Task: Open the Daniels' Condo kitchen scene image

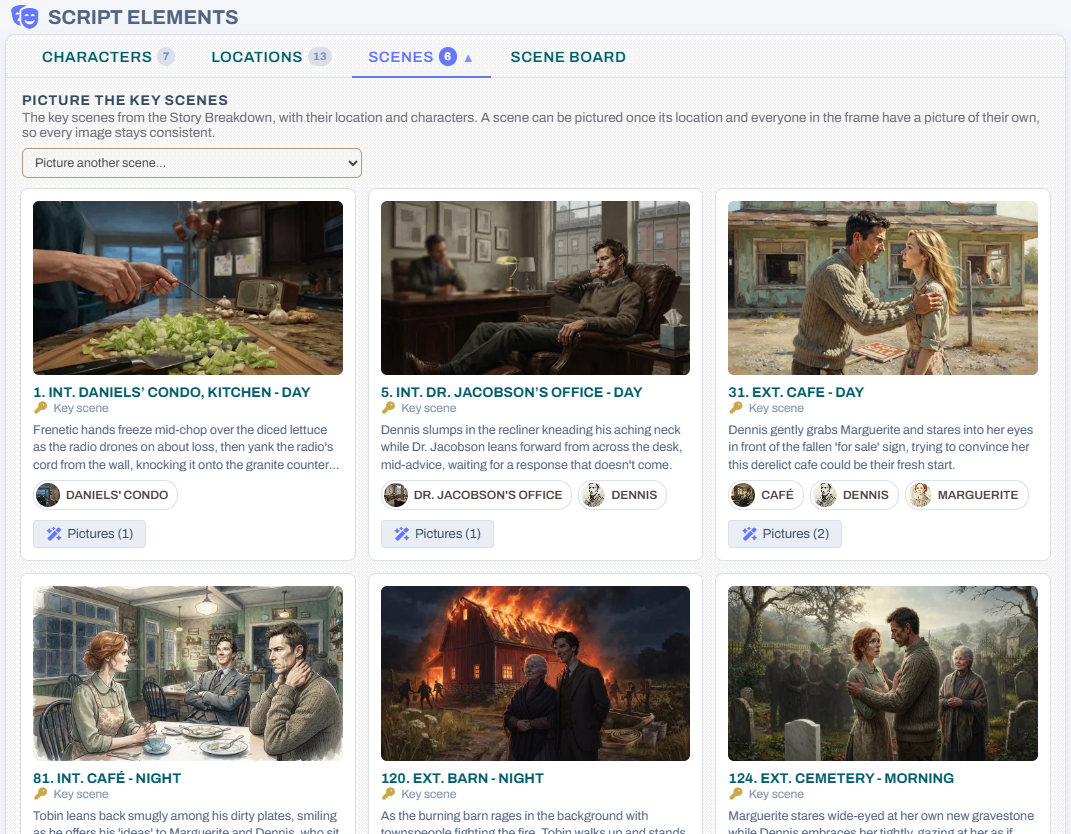Action: click(188, 288)
